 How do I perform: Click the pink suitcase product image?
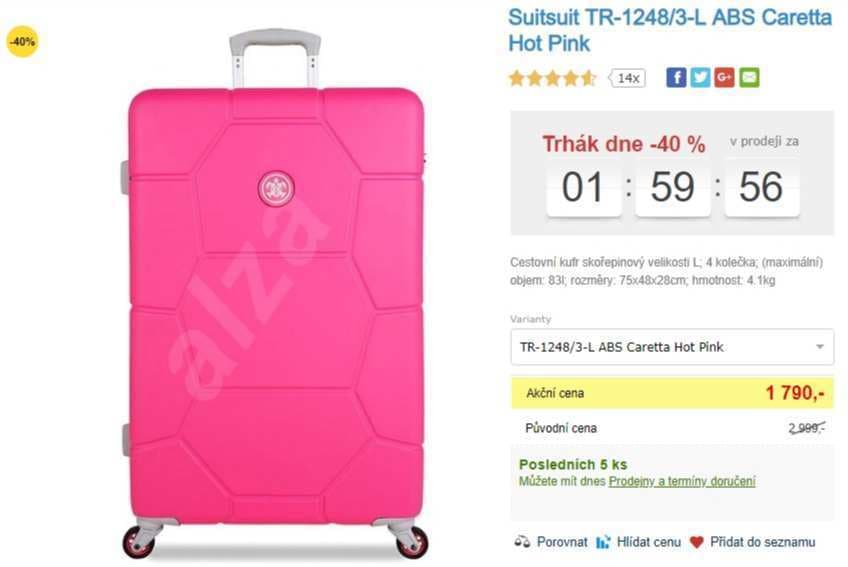point(276,295)
